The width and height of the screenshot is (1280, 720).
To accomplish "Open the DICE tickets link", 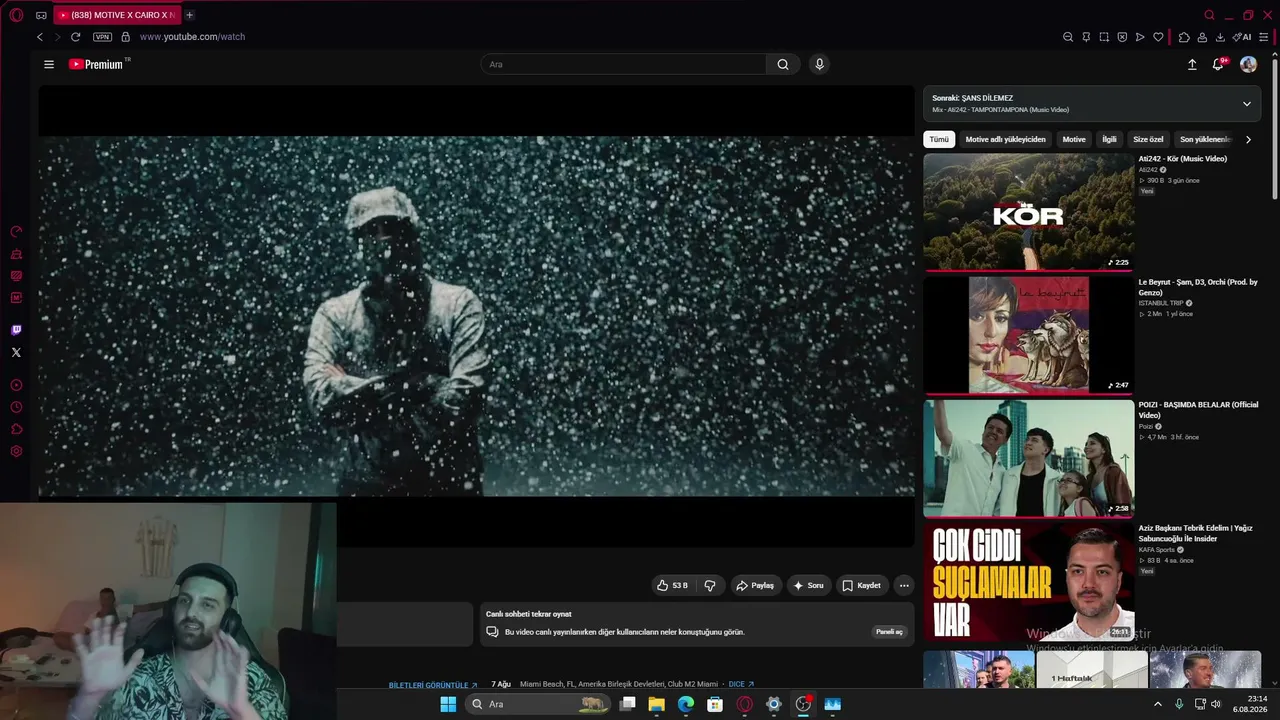I will click(741, 684).
